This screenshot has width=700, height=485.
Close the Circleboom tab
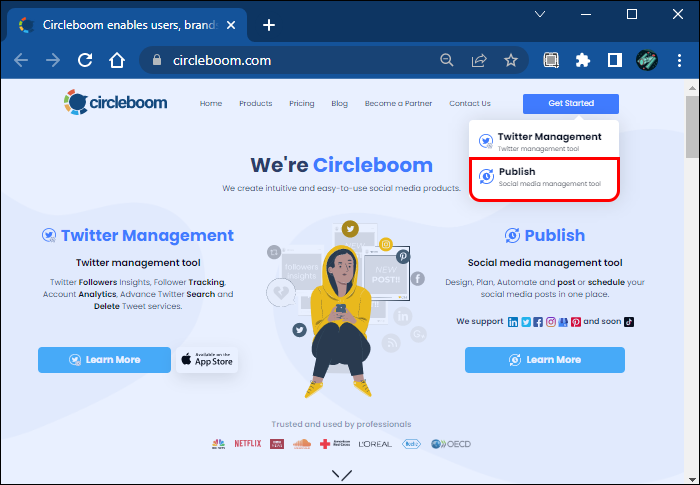click(x=231, y=25)
